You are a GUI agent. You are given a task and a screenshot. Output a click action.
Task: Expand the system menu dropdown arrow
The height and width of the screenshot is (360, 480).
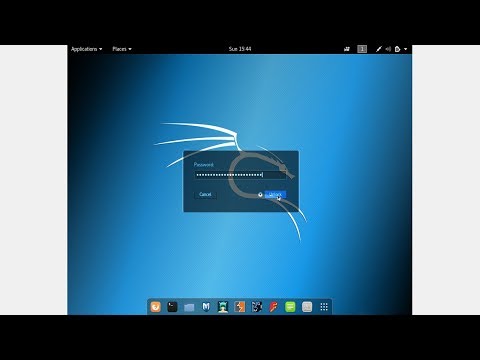click(x=406, y=49)
